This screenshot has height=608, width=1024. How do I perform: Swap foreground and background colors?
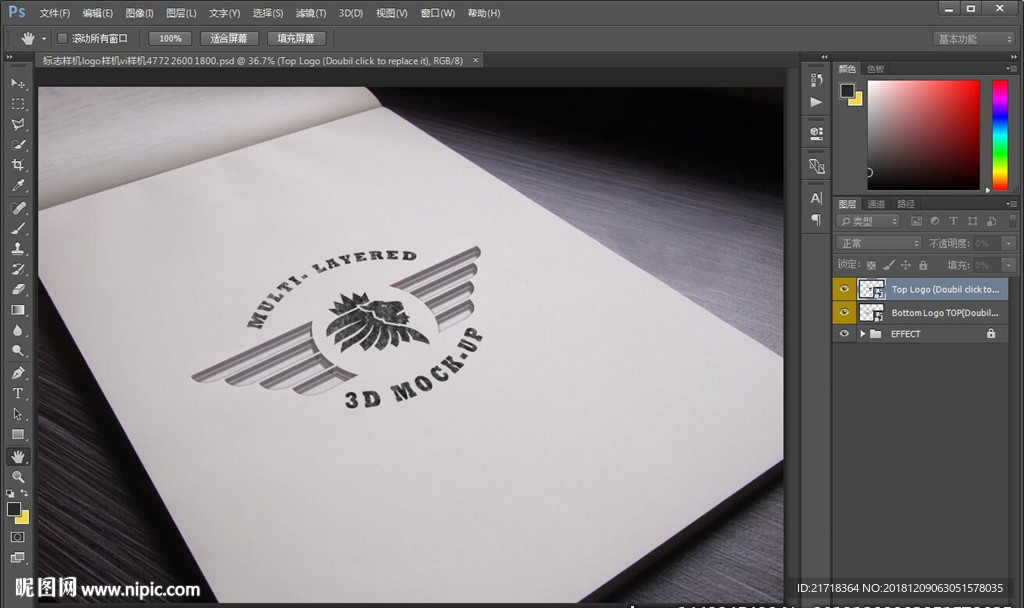[x=24, y=493]
